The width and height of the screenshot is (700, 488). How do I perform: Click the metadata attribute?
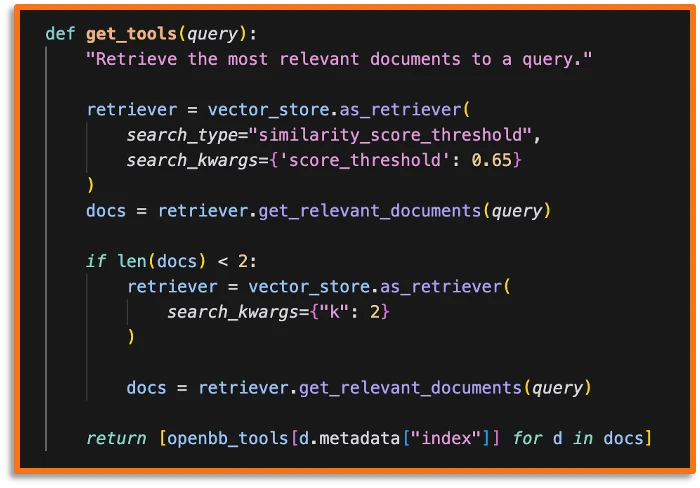[x=350, y=438]
